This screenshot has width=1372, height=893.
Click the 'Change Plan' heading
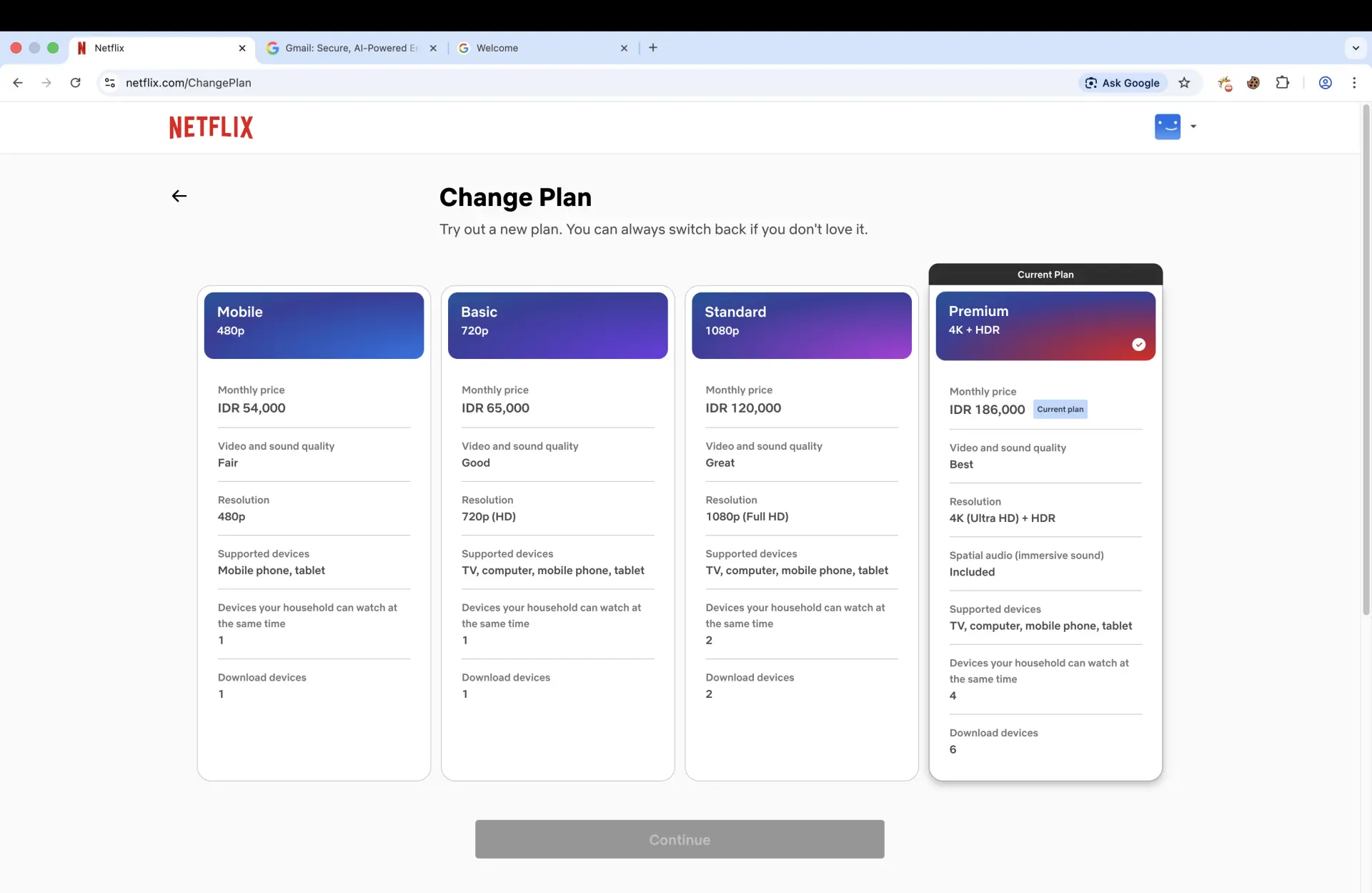(515, 197)
